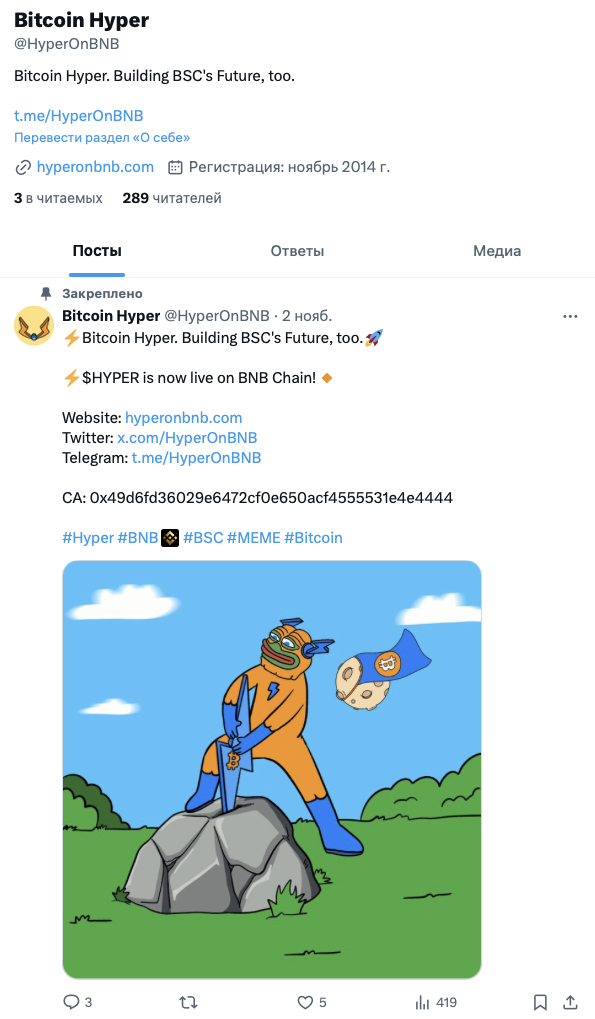Like the pinned post with the heart
The width and height of the screenshot is (595, 1019).
coord(305,1002)
